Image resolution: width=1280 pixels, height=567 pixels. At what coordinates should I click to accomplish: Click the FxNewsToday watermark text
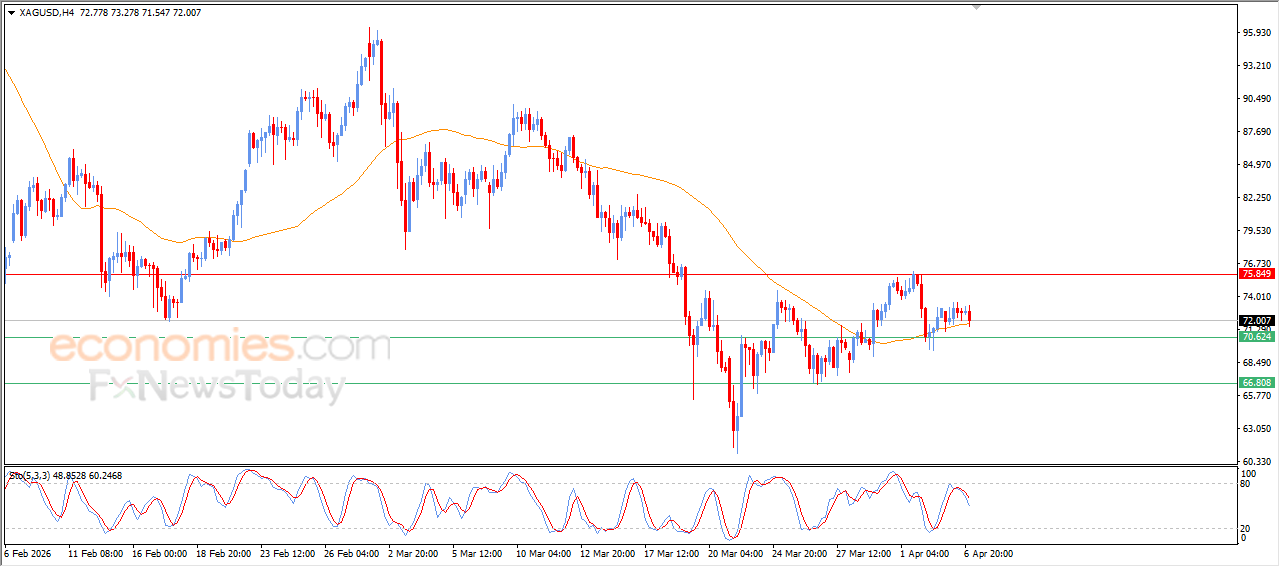click(217, 385)
